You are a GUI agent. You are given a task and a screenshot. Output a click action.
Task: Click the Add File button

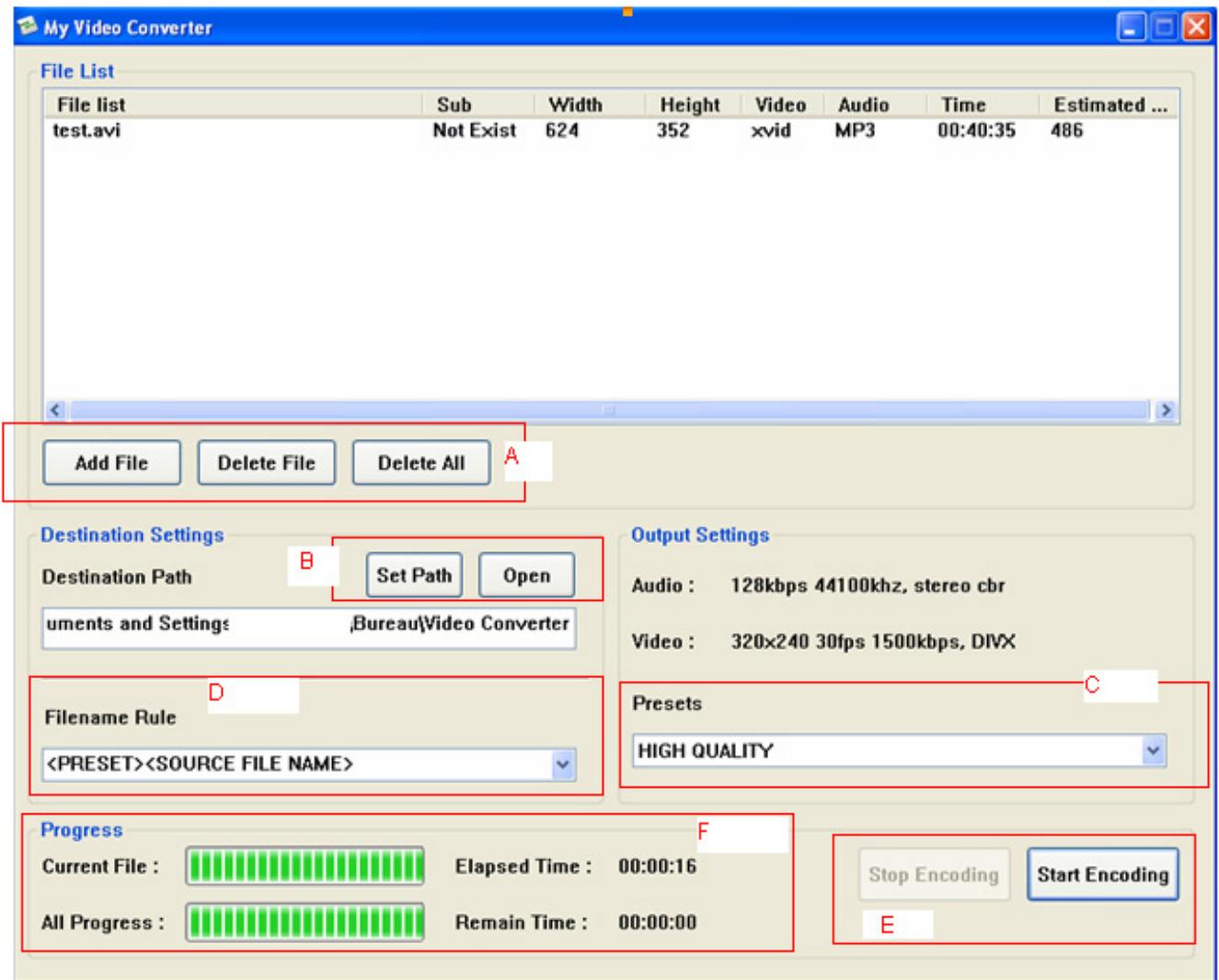[111, 463]
